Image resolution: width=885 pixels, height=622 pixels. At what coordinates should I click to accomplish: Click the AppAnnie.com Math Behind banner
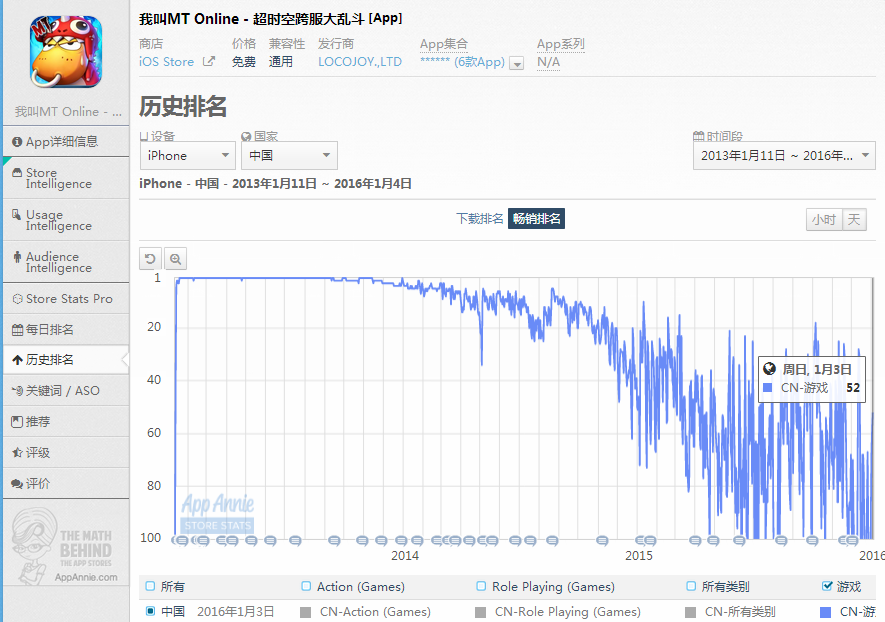[x=66, y=545]
